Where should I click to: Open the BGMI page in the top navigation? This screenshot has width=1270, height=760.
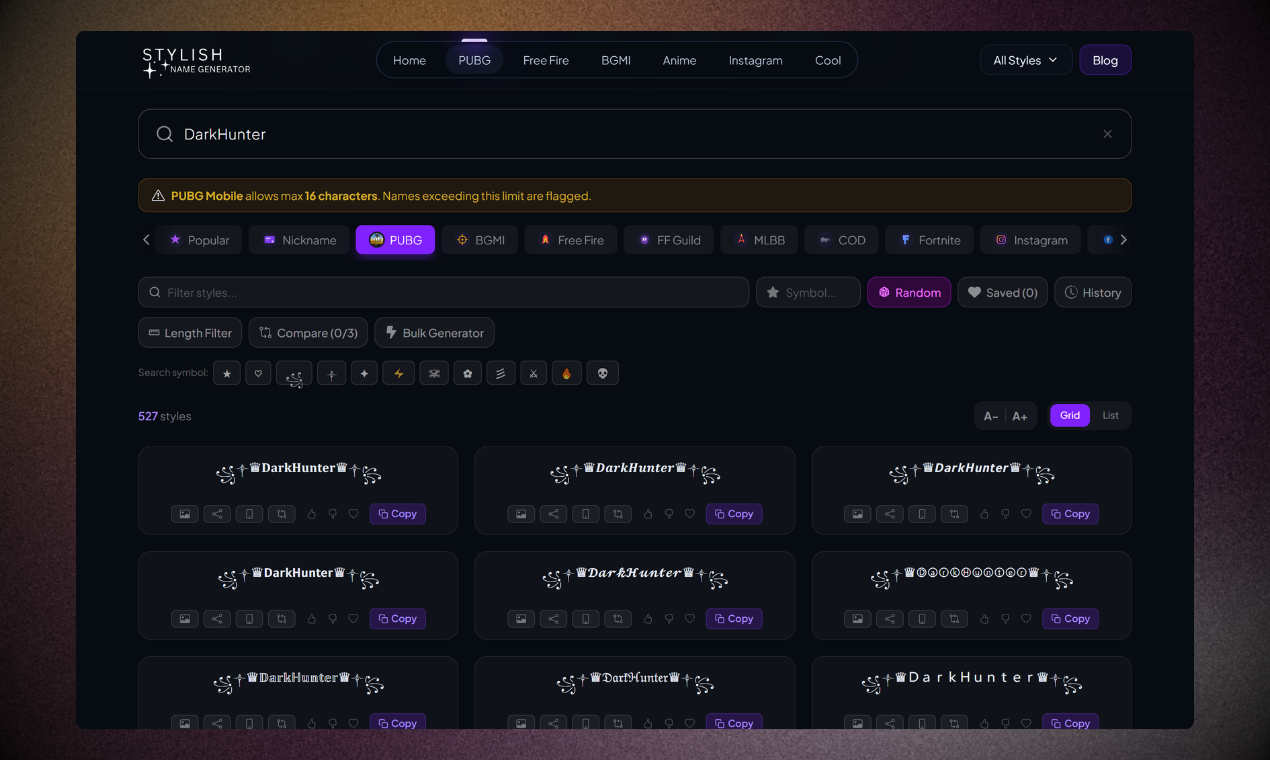click(616, 60)
